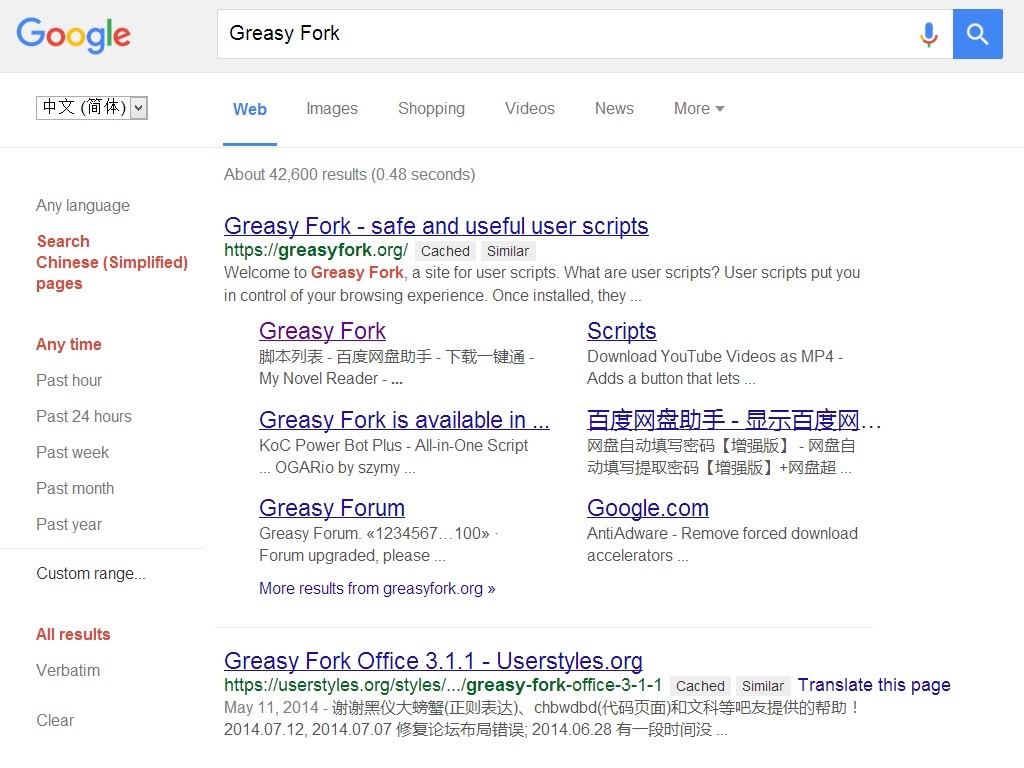Expand the More search options menu
The image size is (1024, 768).
click(x=698, y=109)
